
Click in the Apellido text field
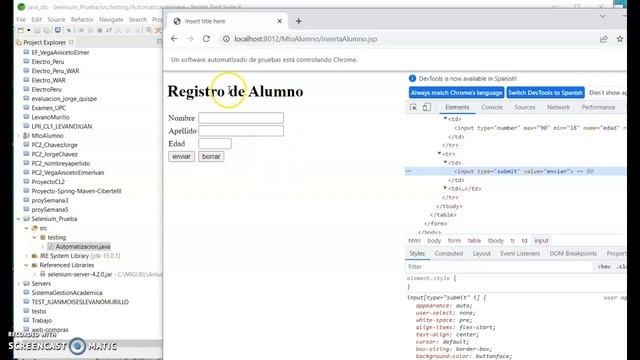point(241,131)
